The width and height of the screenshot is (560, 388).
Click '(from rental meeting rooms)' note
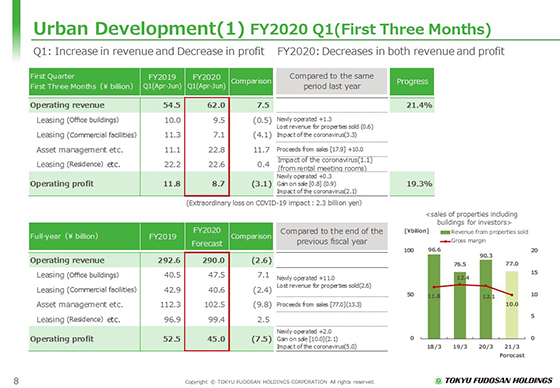tap(322, 168)
